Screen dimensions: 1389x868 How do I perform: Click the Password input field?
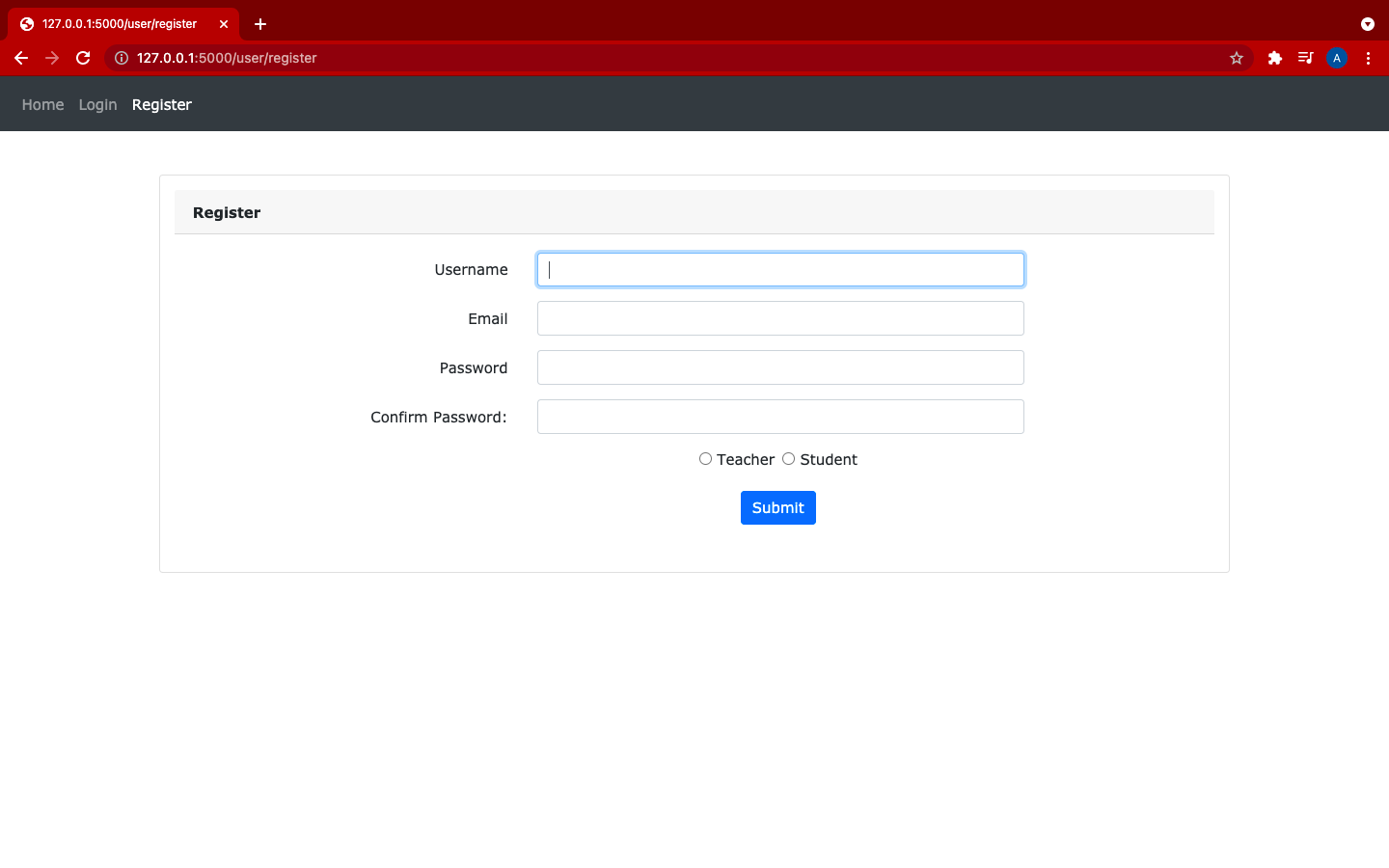(780, 367)
